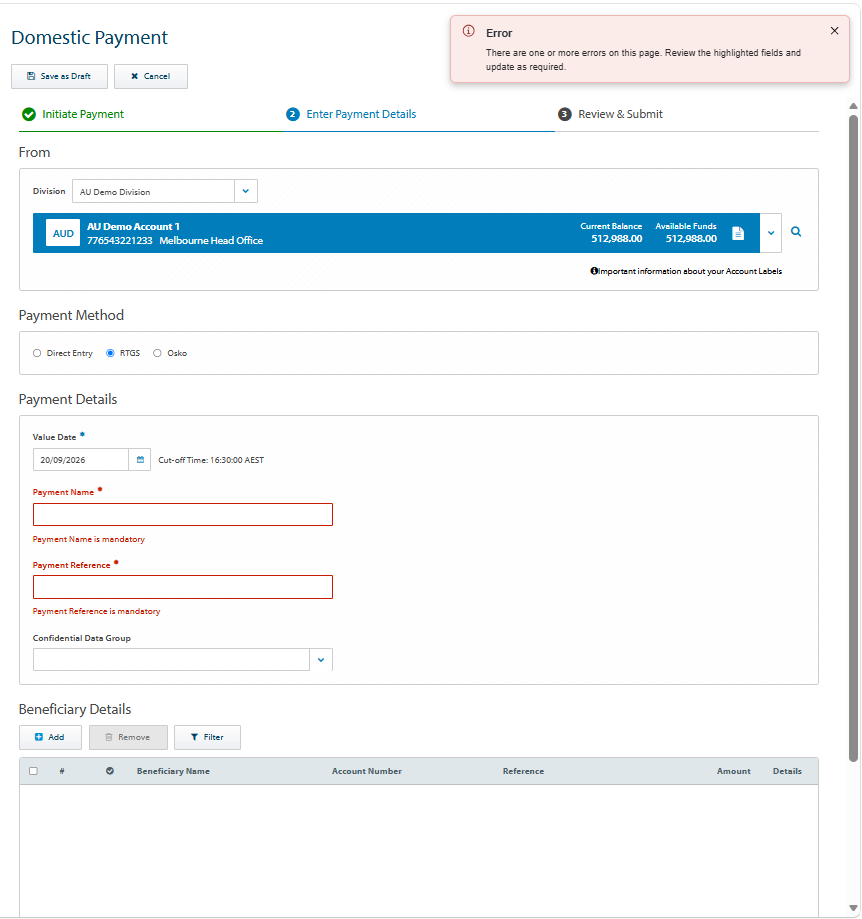This screenshot has width=862, height=919.
Task: Click the Value Date text field
Action: pyautogui.click(x=81, y=460)
